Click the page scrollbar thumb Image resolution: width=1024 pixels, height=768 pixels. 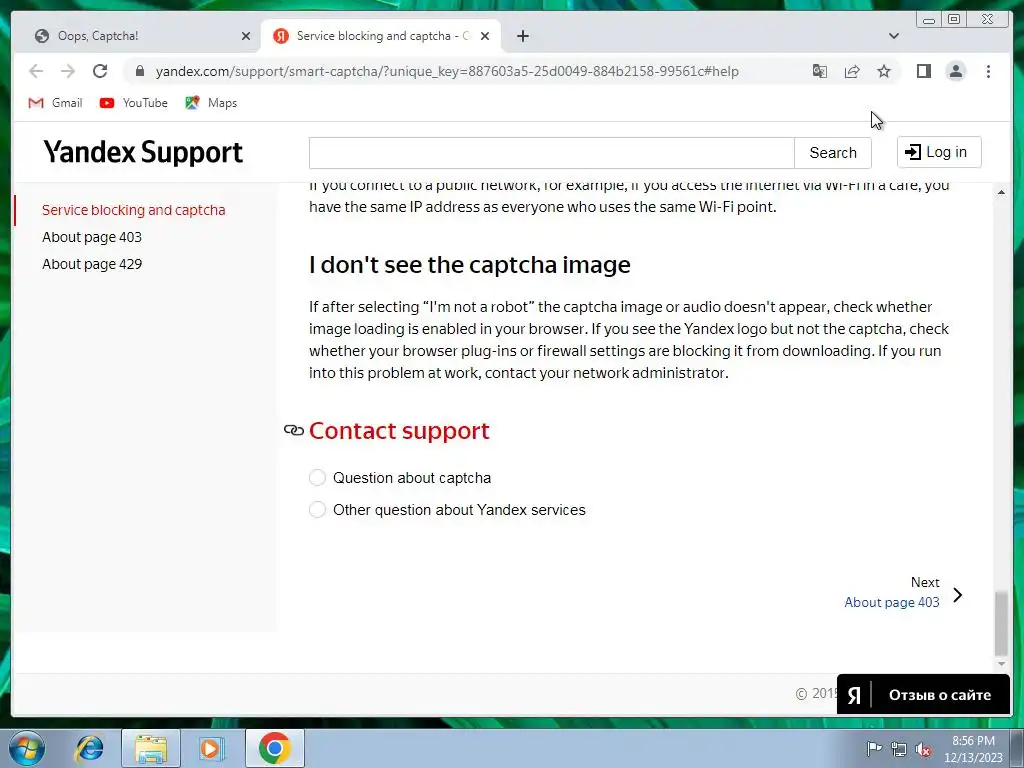click(1001, 623)
